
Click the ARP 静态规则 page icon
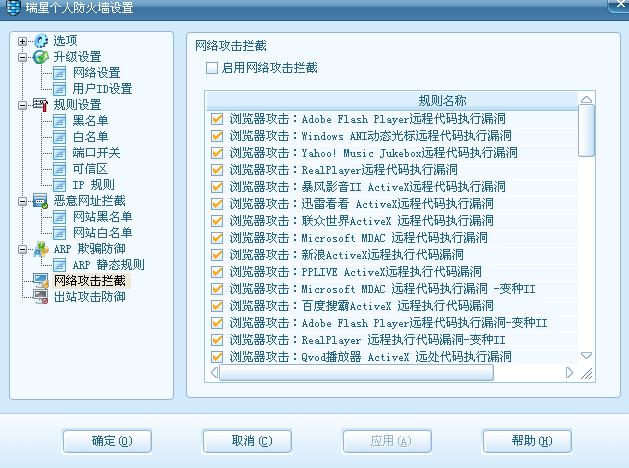click(59, 265)
